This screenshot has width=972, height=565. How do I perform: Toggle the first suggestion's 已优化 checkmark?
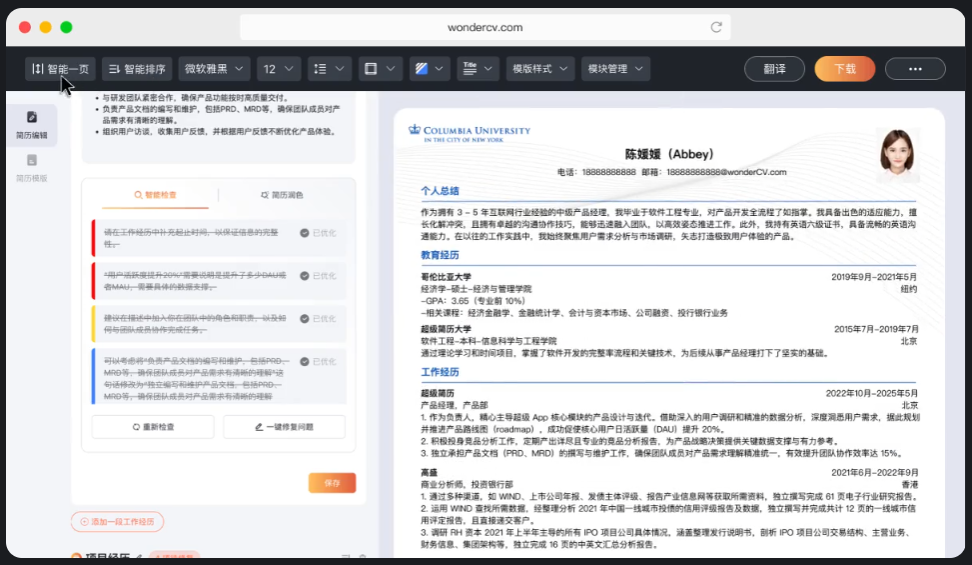[305, 233]
